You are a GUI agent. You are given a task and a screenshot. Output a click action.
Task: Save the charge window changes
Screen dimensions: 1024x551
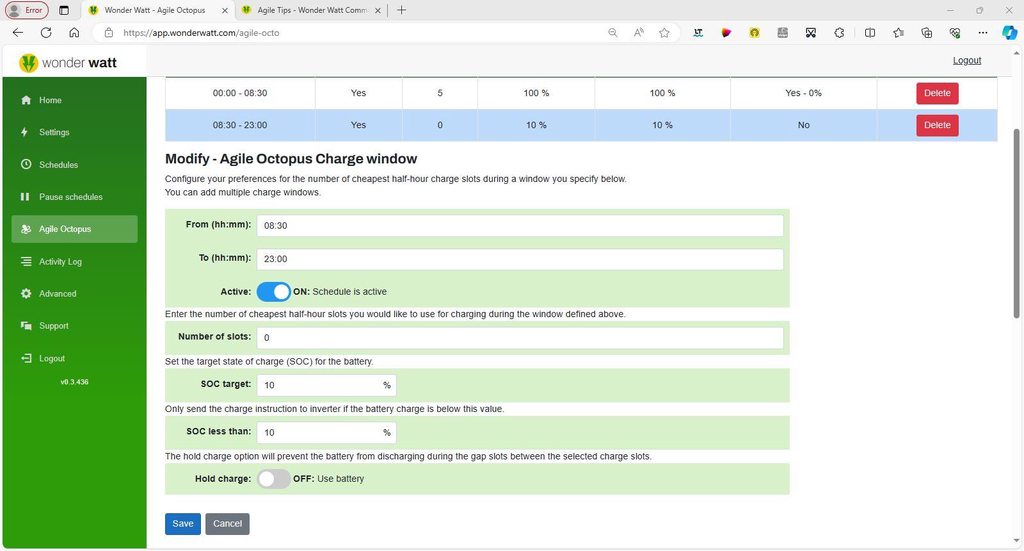pyautogui.click(x=182, y=524)
